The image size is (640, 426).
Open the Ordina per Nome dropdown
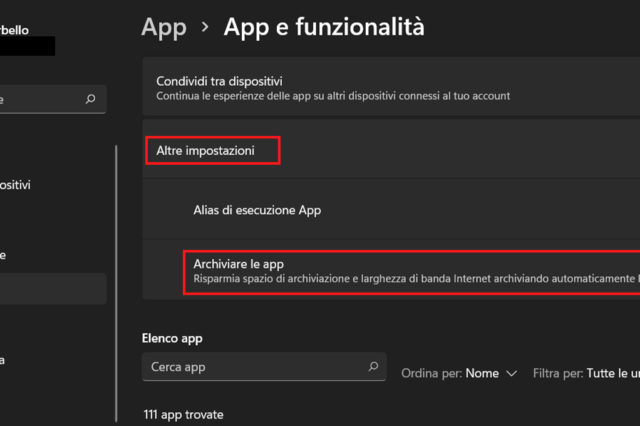click(490, 373)
